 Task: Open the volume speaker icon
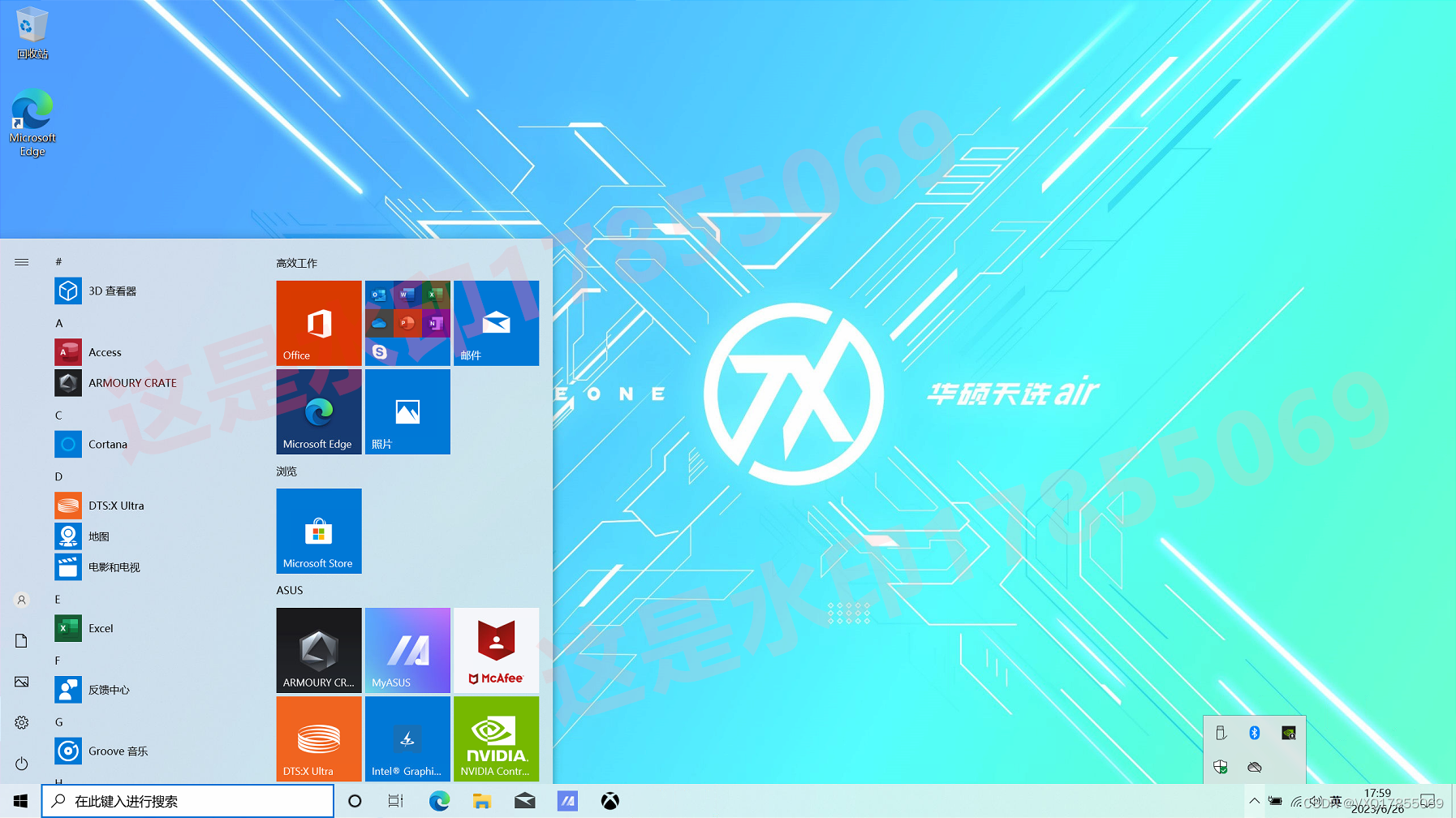[x=1316, y=801]
